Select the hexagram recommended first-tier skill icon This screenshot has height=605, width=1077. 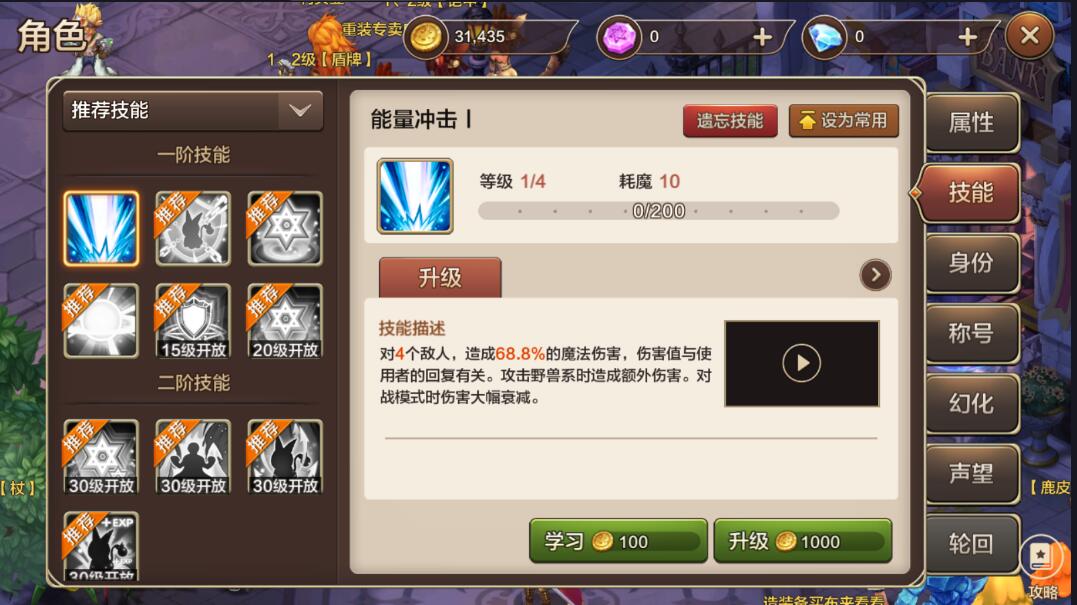[x=285, y=229]
